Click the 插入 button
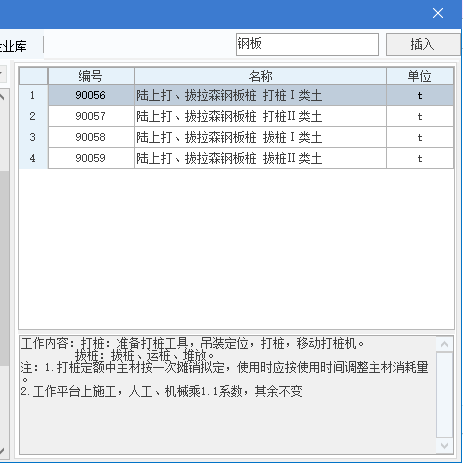The width and height of the screenshot is (463, 463). [x=423, y=44]
